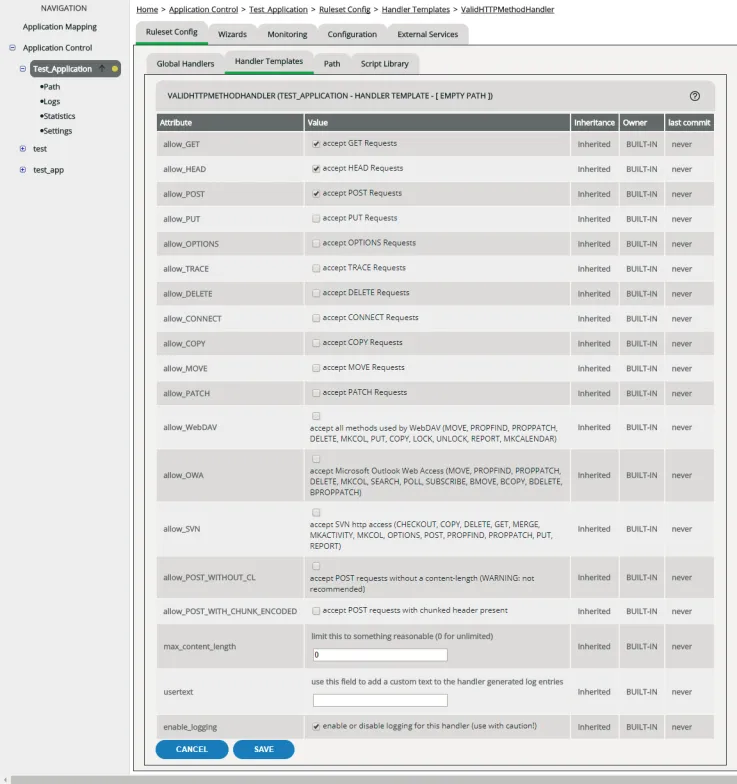Click Inherited cell in allow_PUT row

tap(594, 219)
